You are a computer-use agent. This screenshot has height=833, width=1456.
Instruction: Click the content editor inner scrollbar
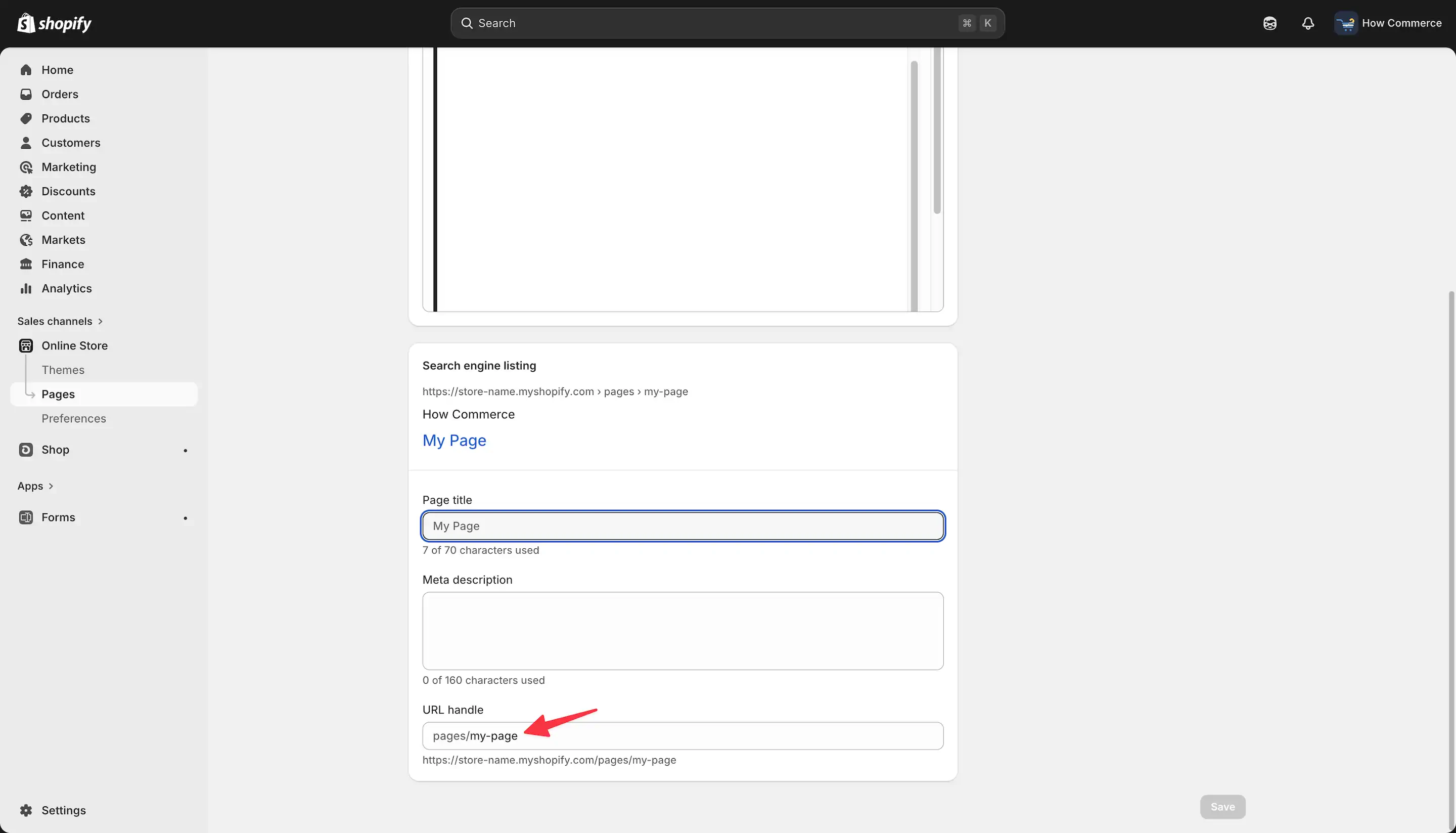(x=914, y=186)
